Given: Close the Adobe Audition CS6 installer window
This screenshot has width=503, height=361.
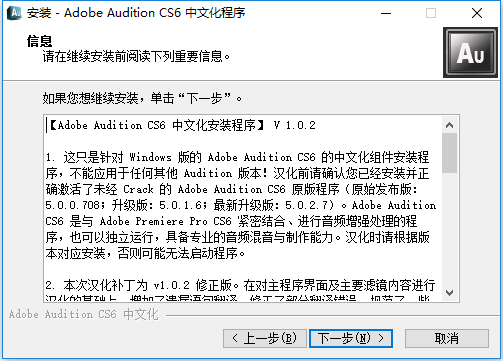Looking at the screenshot, I should coord(477,13).
